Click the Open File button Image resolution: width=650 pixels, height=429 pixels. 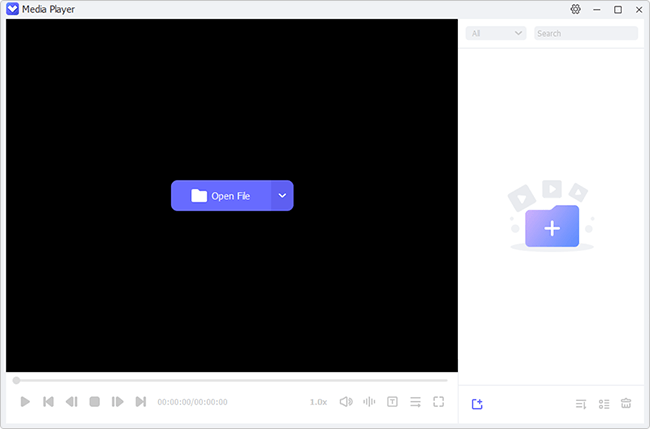(221, 196)
